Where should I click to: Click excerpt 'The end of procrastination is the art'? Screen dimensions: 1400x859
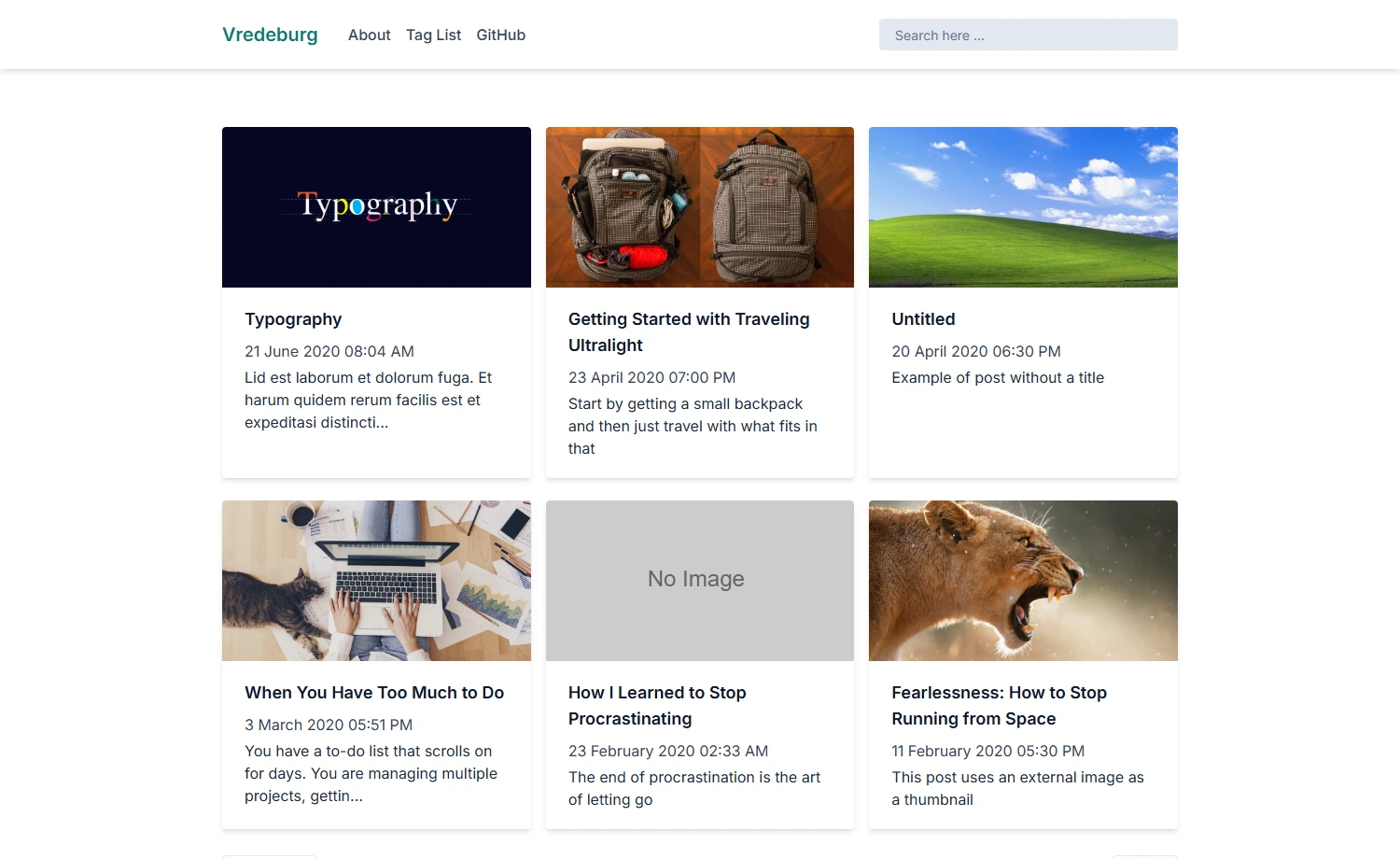pyautogui.click(x=694, y=788)
